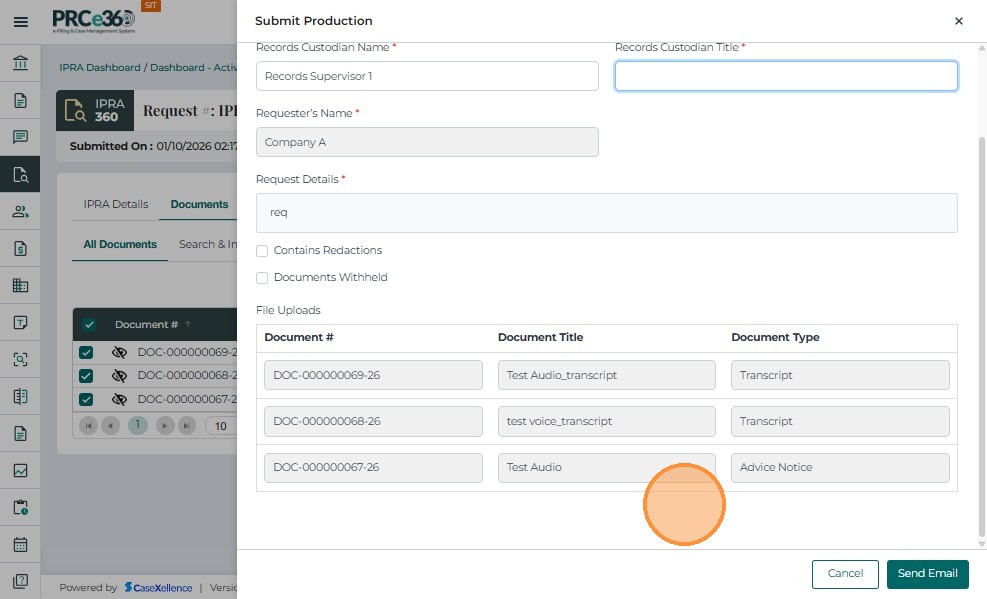Click the Cancel button
The width and height of the screenshot is (987, 599).
(845, 574)
